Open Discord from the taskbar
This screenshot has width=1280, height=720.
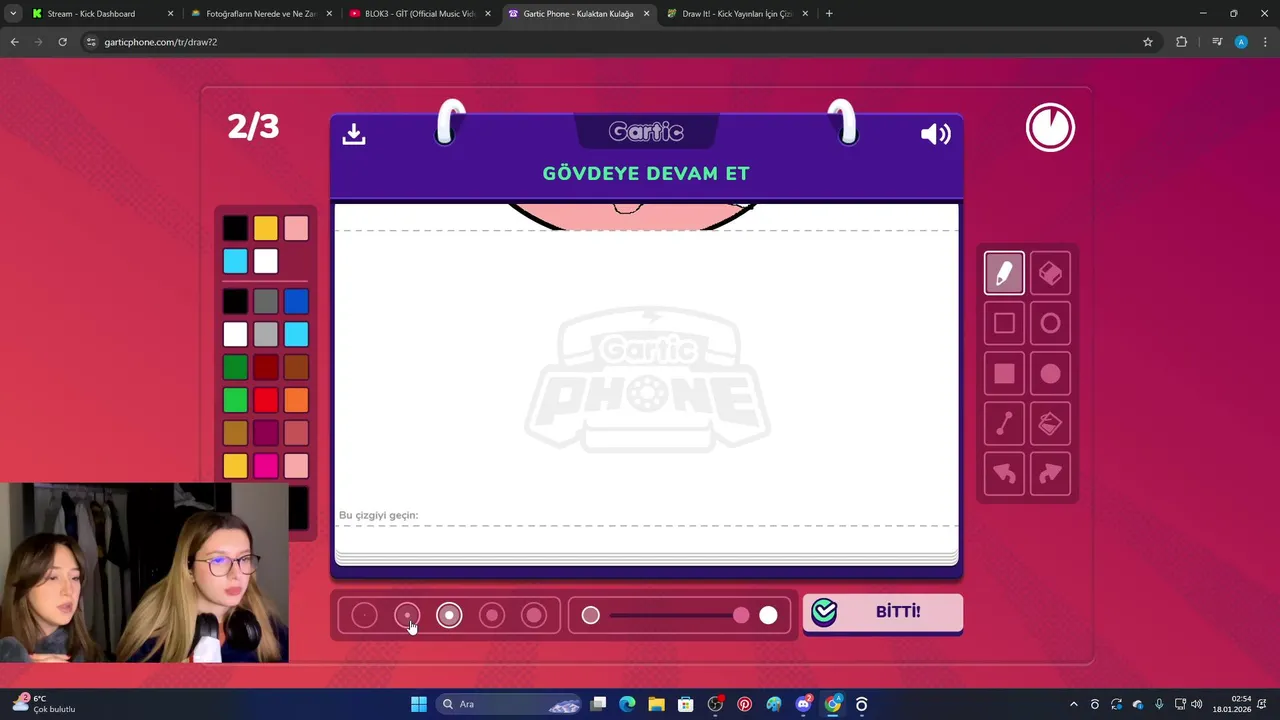(x=803, y=704)
